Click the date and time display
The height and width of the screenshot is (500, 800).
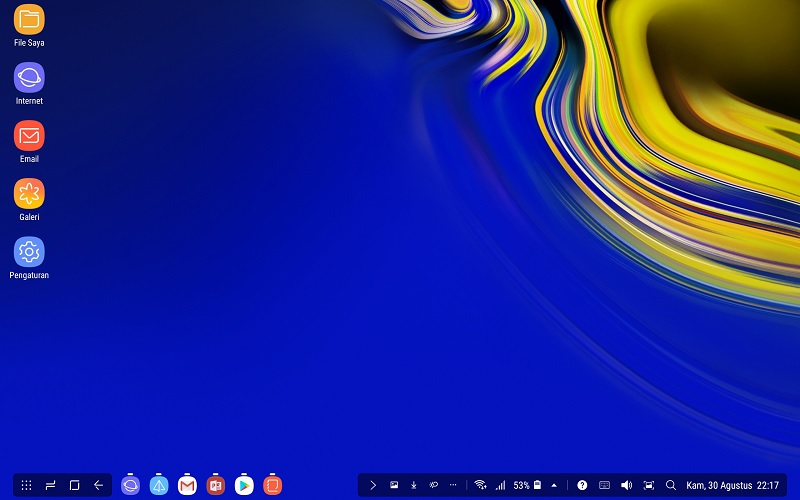click(732, 485)
